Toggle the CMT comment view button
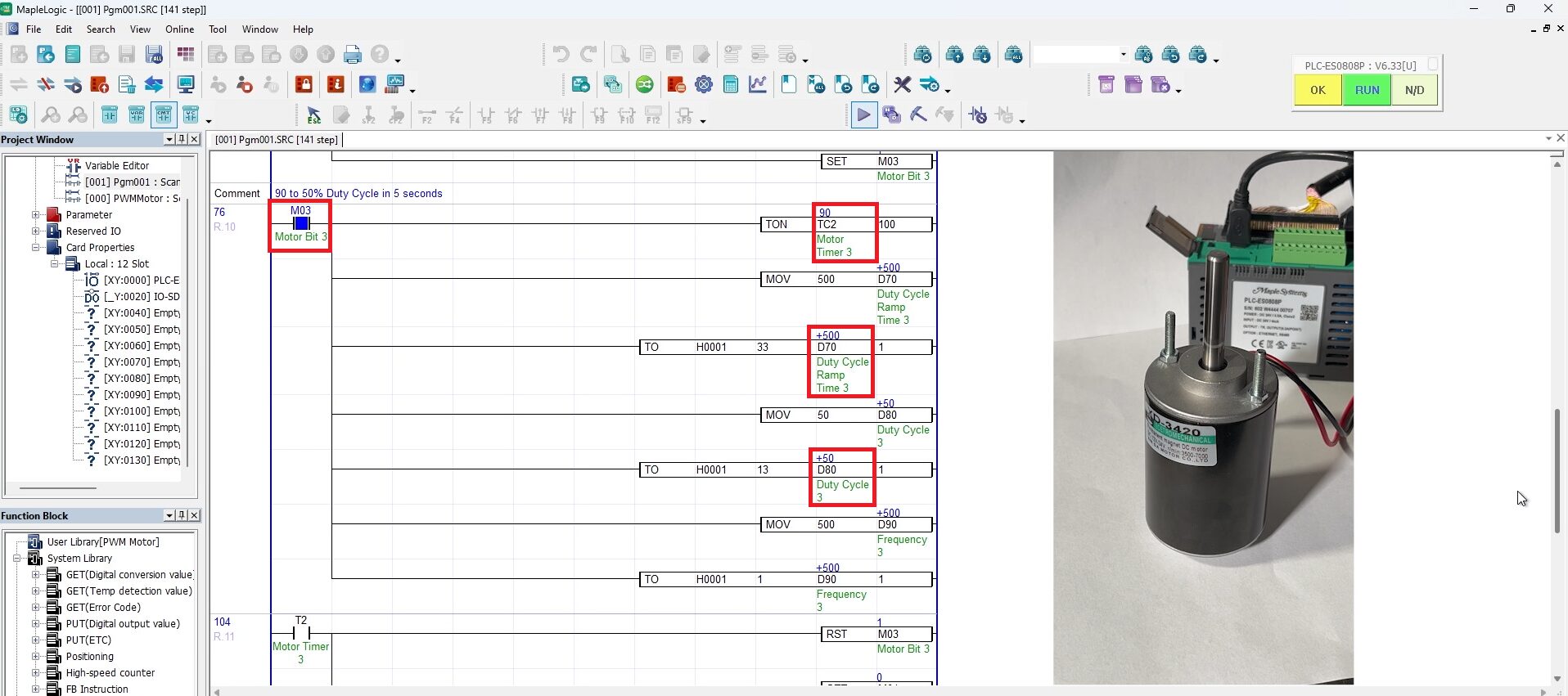The width and height of the screenshot is (1568, 696). (x=164, y=115)
